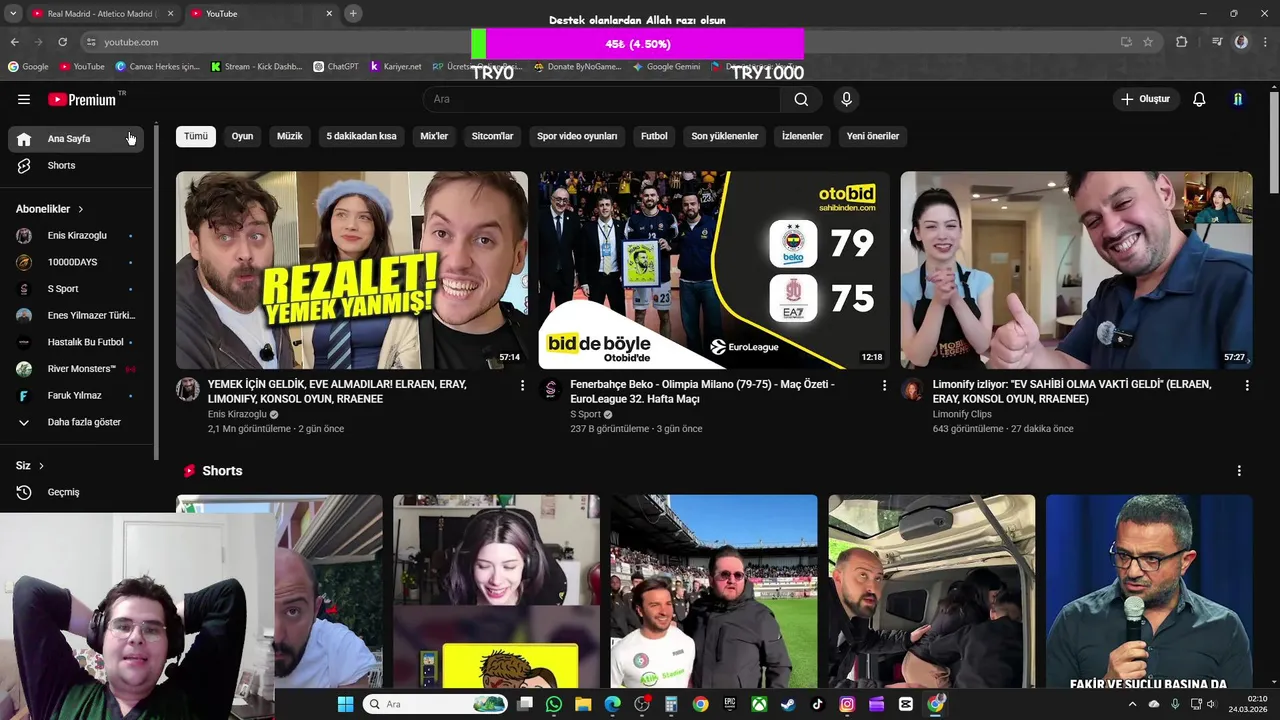The height and width of the screenshot is (720, 1280).
Task: Open Shorts in the sidebar
Action: point(75,165)
